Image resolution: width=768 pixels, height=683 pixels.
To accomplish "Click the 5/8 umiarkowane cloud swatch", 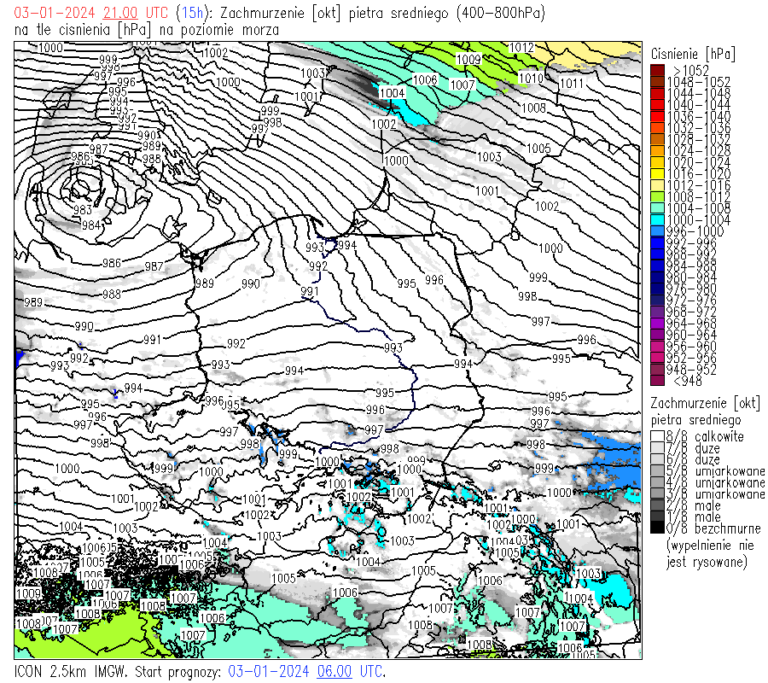I will coord(656,471).
